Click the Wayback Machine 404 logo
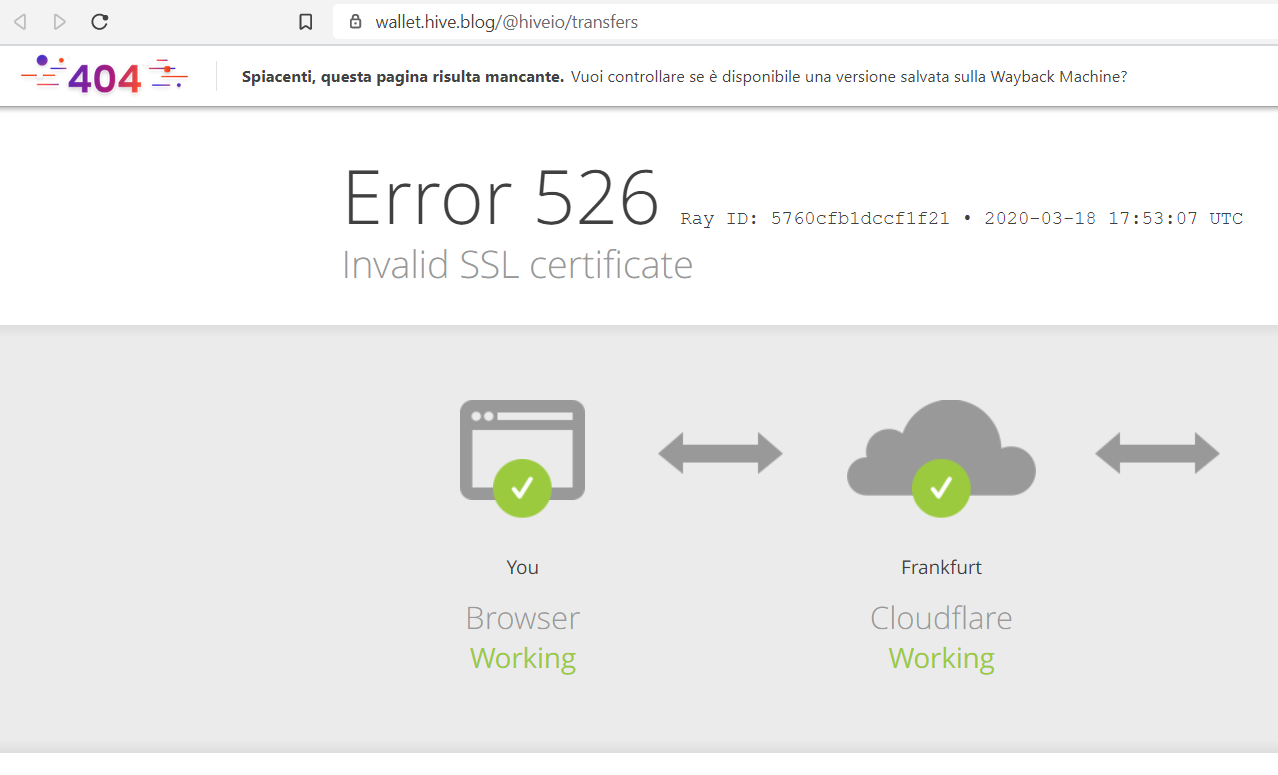 click(104, 76)
